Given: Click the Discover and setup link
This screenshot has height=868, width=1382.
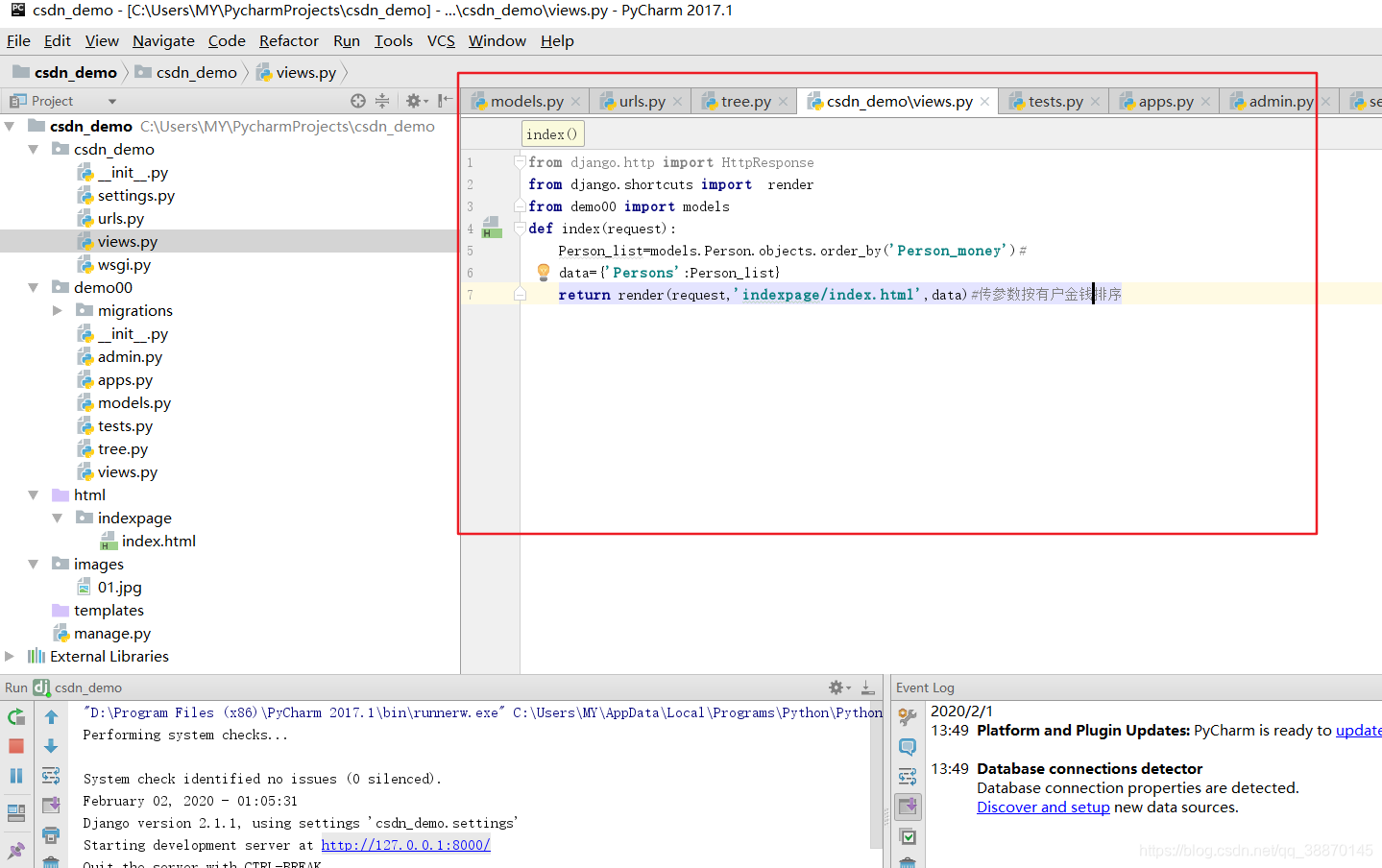Looking at the screenshot, I should coord(1043,807).
